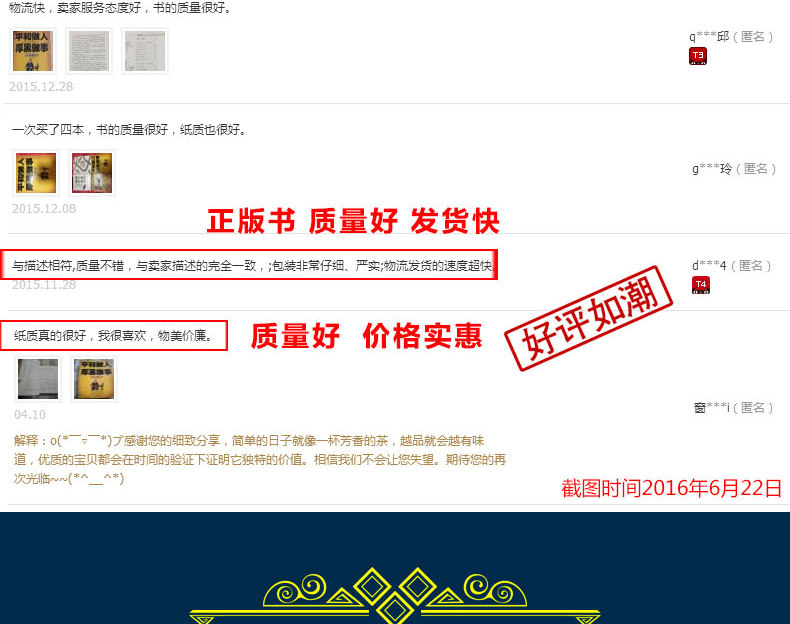This screenshot has height=624, width=790.
Task: Open third page photo in 2015.12.28 review
Action: [145, 51]
